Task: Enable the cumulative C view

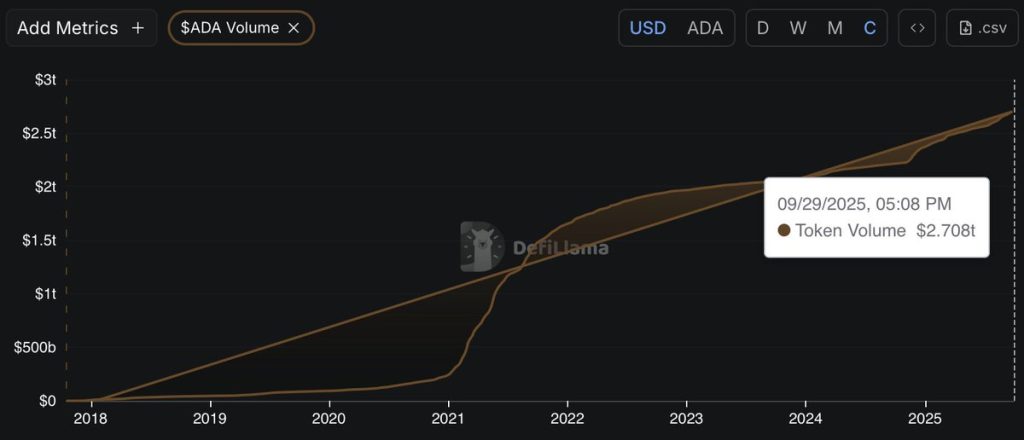Action: [870, 28]
